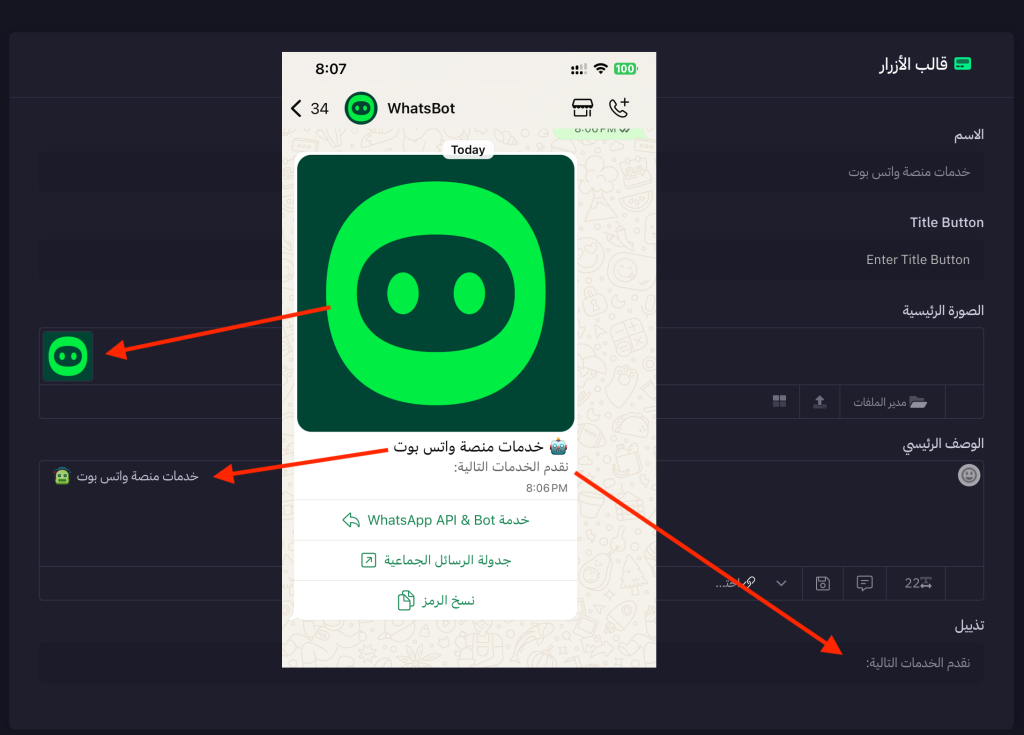Select the green robot image thumbnail
This screenshot has height=735, width=1024.
(68, 356)
